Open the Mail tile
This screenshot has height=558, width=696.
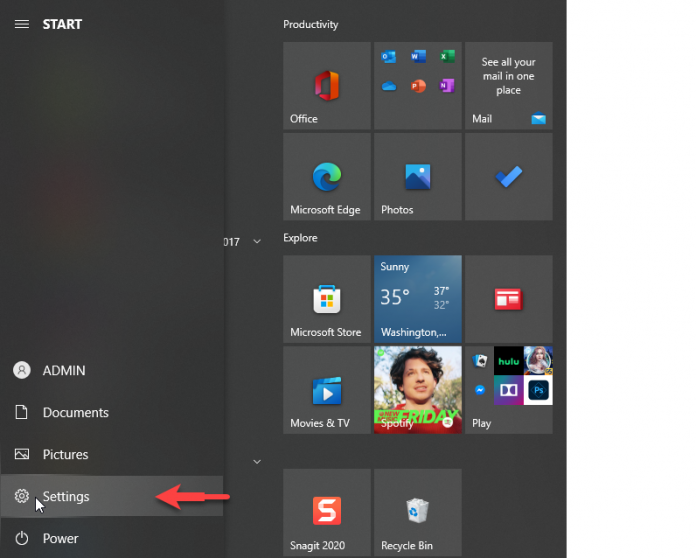508,86
